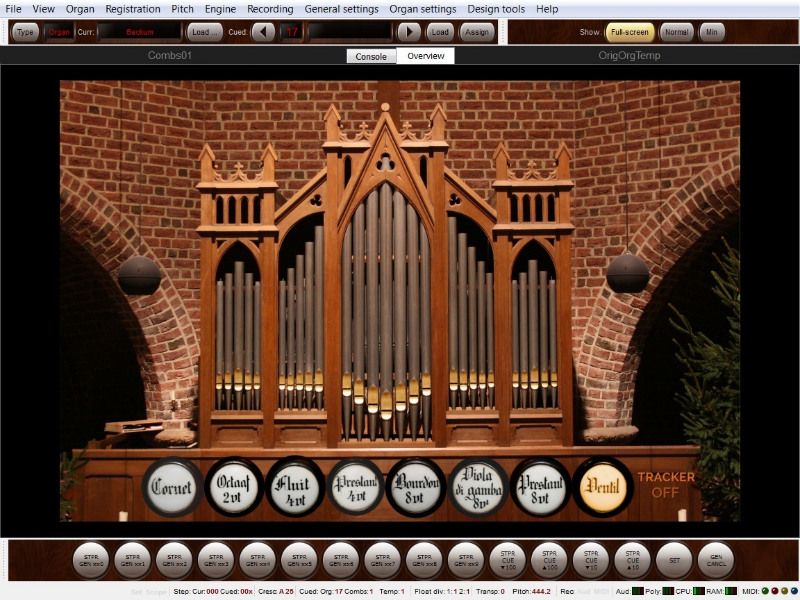Screen dimensions: 800x600
Task: Open the Type selector in toolbar
Action: [26, 32]
